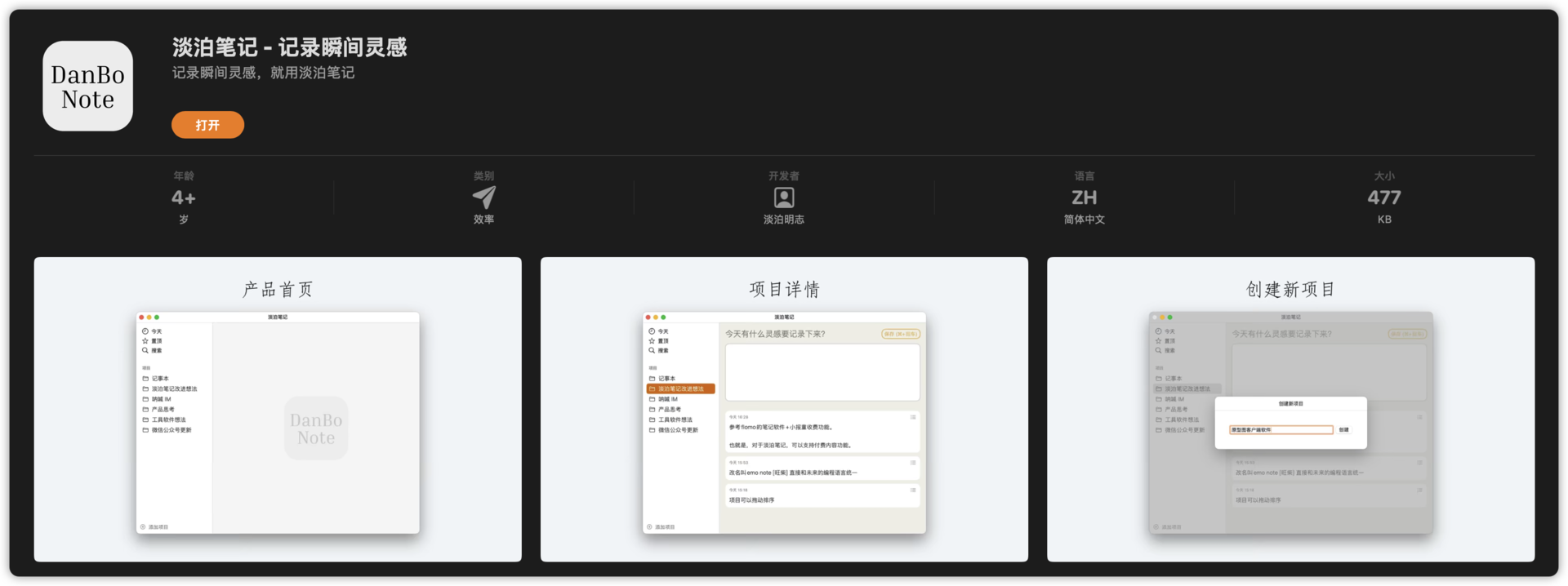The width and height of the screenshot is (1568, 586).
Task: Open the 创建新项目 screenshot preview
Action: tap(1290, 410)
